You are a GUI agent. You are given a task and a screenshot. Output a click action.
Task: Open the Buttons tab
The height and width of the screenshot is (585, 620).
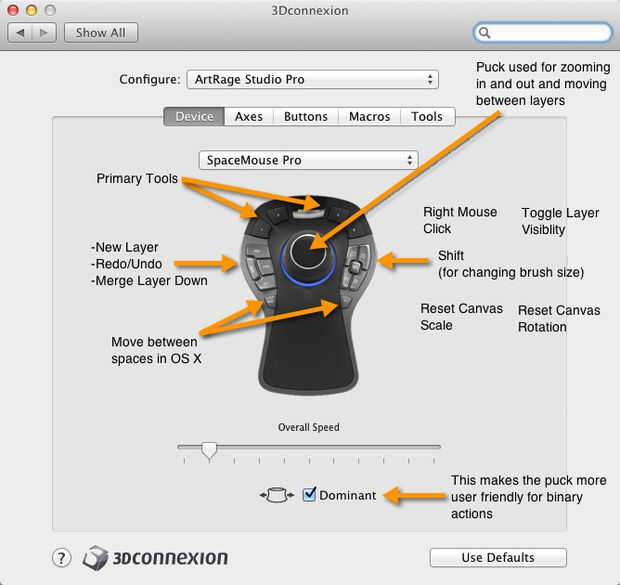coord(306,117)
